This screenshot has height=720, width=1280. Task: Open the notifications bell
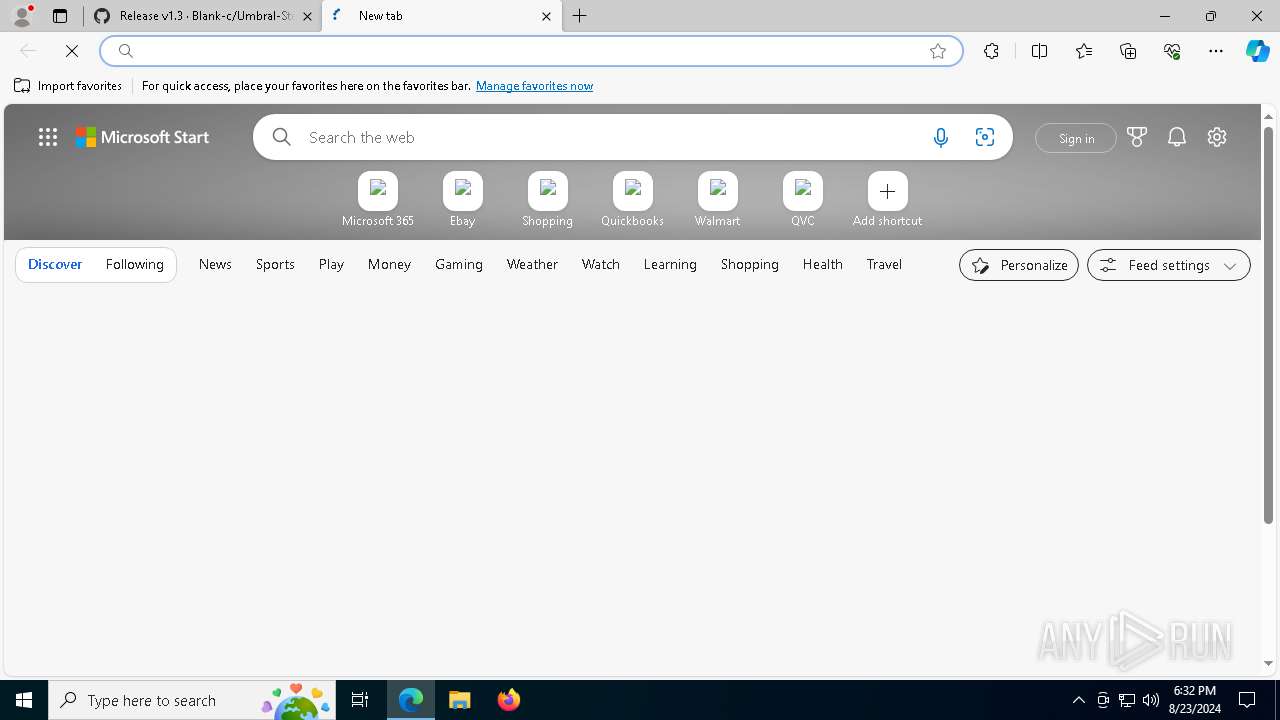point(1177,137)
